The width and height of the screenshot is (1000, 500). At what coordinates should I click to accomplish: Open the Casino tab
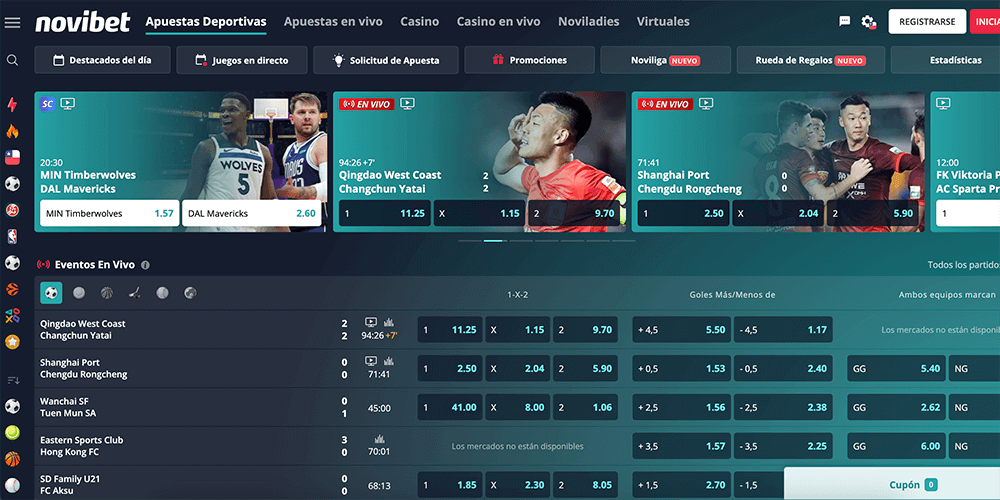coord(419,21)
